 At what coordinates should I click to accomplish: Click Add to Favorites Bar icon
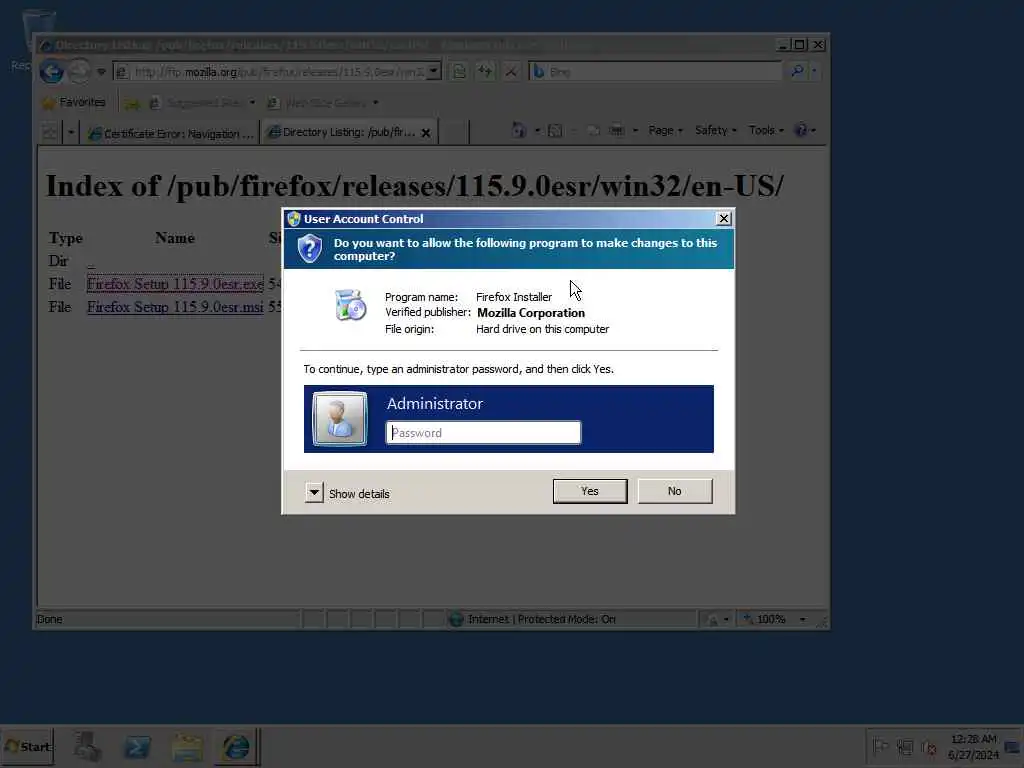pos(131,103)
